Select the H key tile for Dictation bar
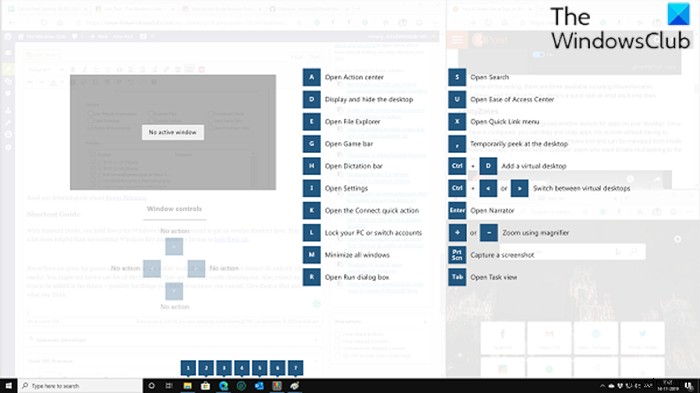The width and height of the screenshot is (700, 393). point(312,166)
